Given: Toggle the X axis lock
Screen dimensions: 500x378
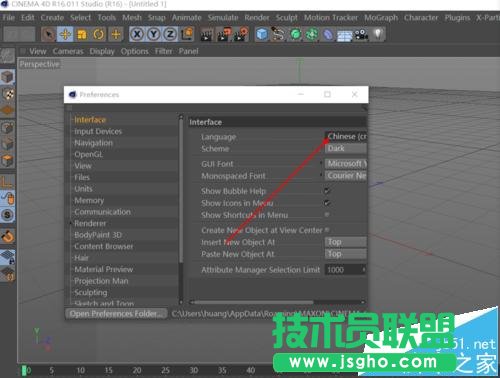Looking at the screenshot, I should click(137, 34).
